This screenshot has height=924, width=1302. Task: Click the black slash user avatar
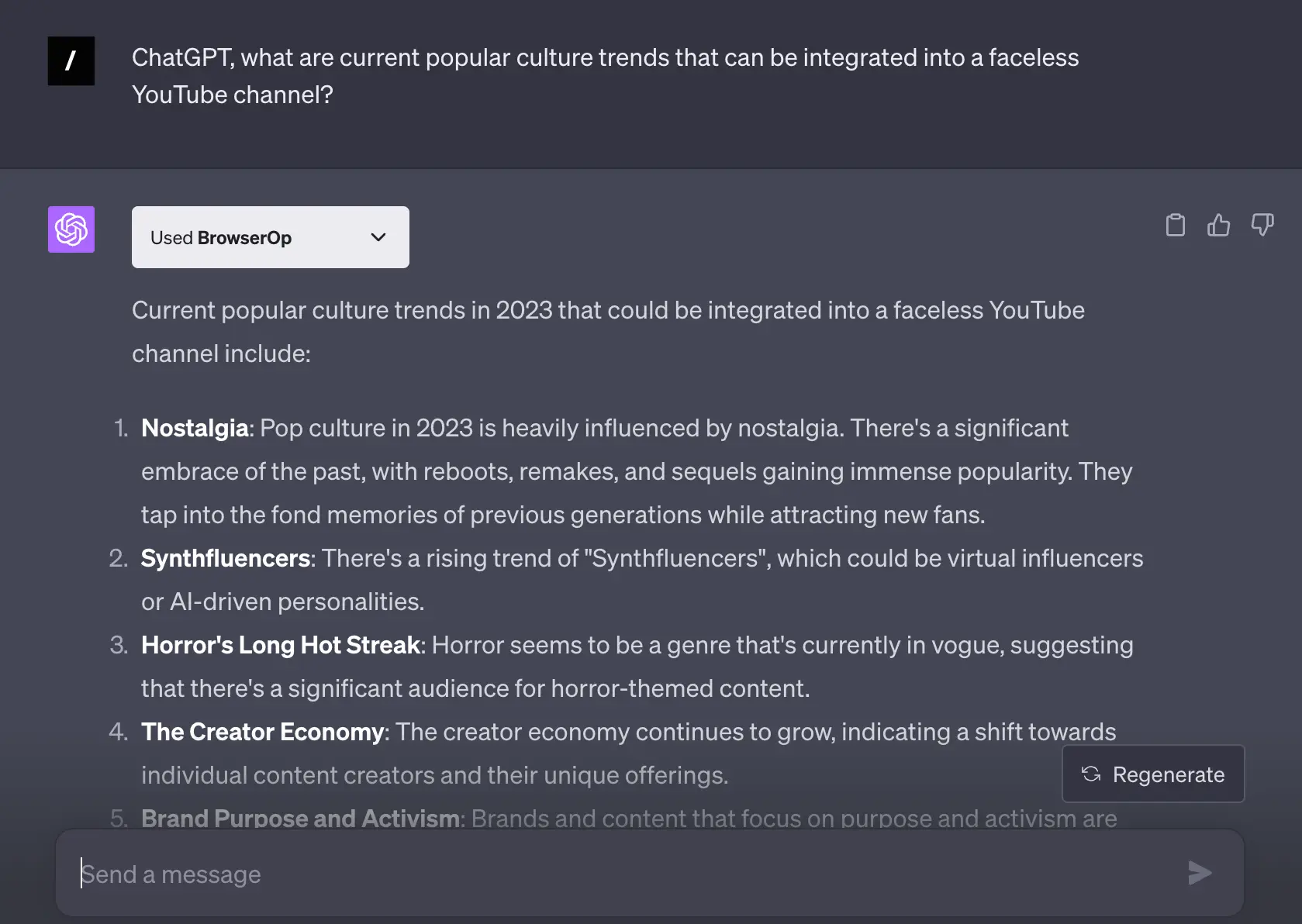(71, 60)
